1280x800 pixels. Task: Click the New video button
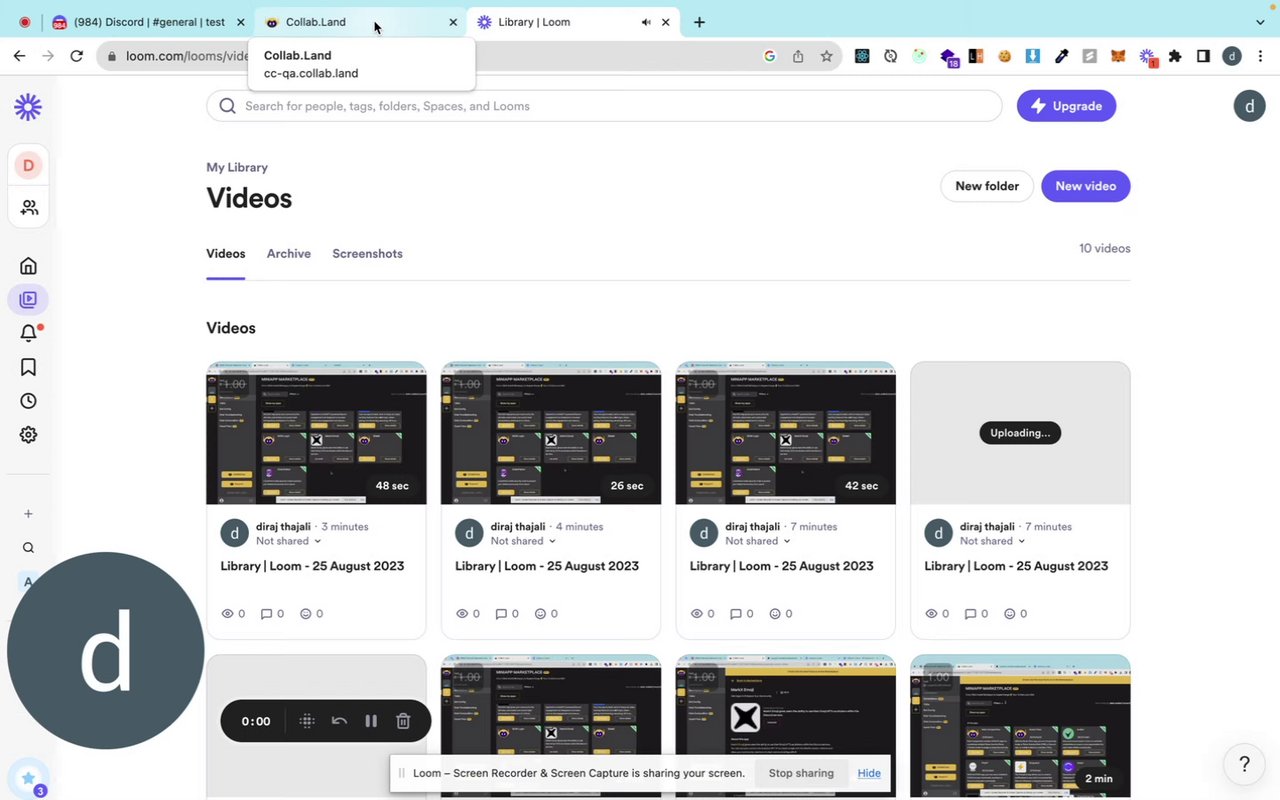pyautogui.click(x=1086, y=186)
